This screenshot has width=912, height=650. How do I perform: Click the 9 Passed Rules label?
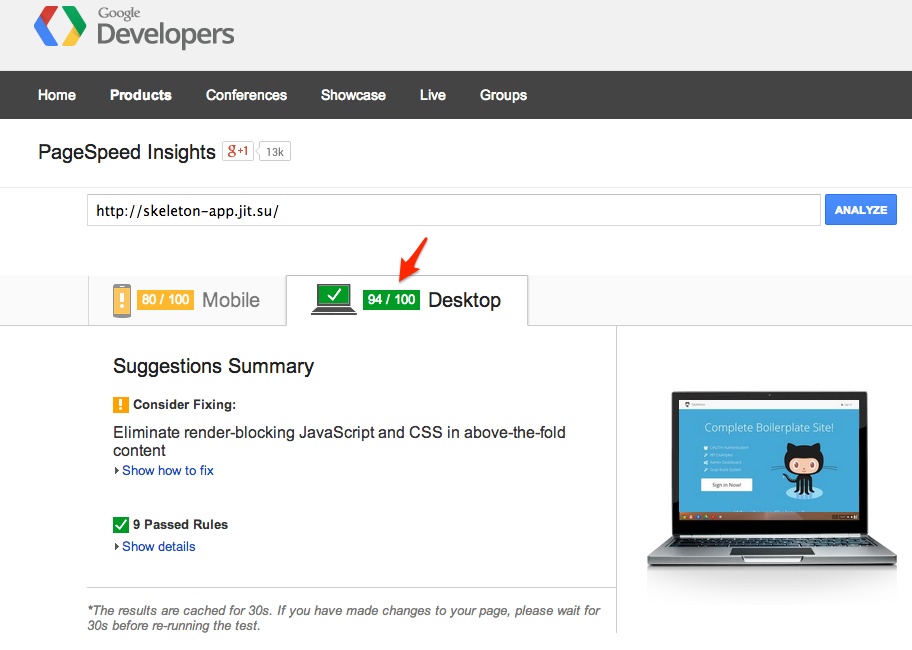[x=180, y=524]
